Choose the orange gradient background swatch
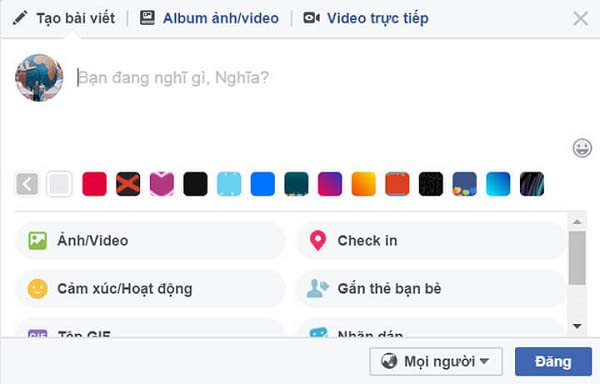600x384 pixels. 364,184
